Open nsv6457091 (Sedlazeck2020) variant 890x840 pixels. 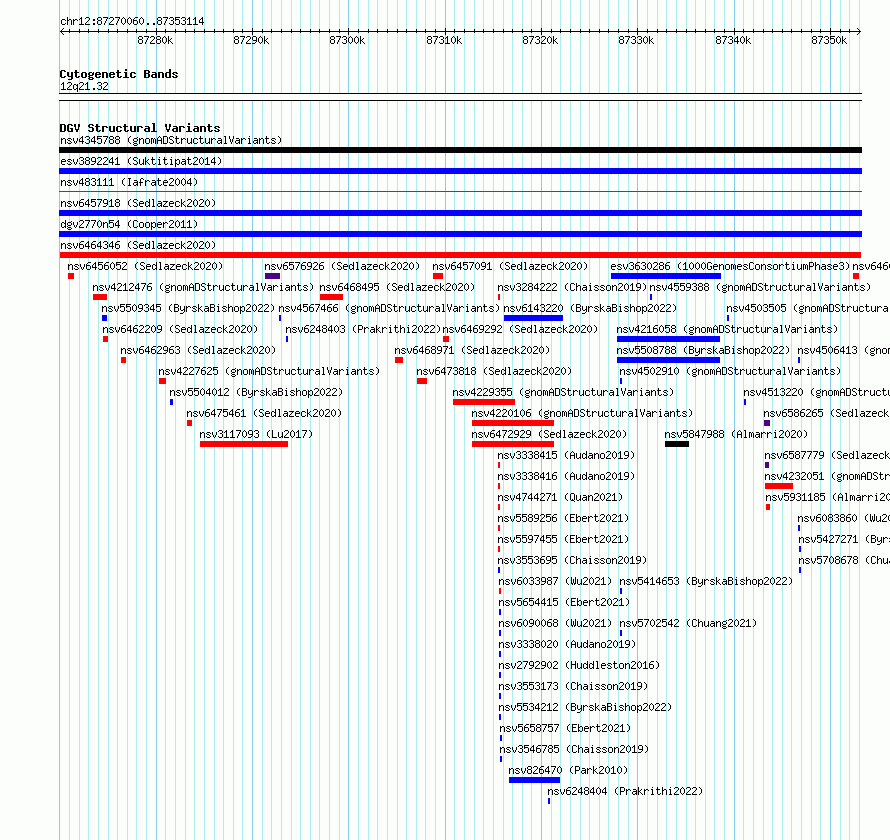510,266
